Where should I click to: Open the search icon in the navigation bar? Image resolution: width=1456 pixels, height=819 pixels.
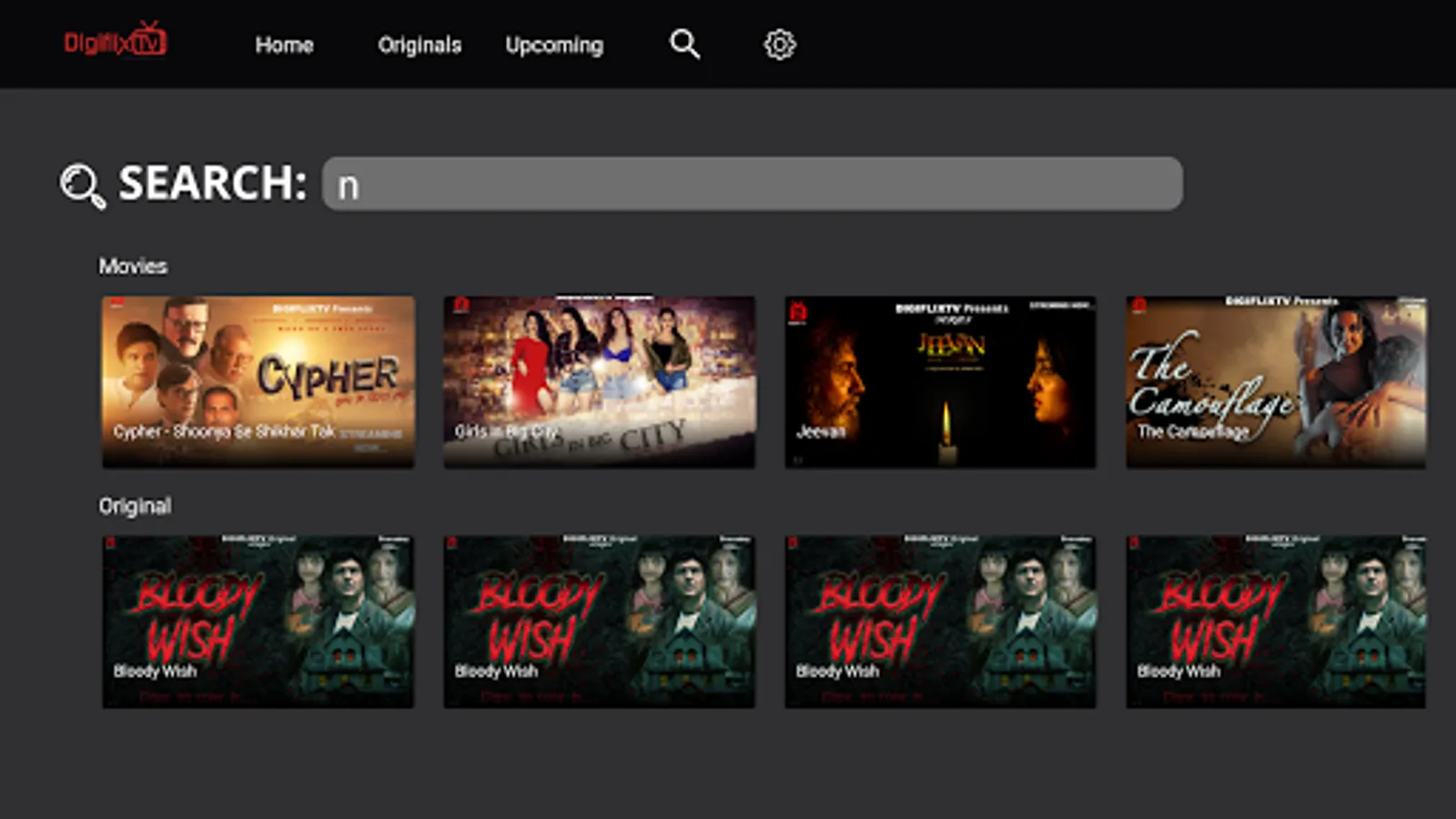click(684, 44)
